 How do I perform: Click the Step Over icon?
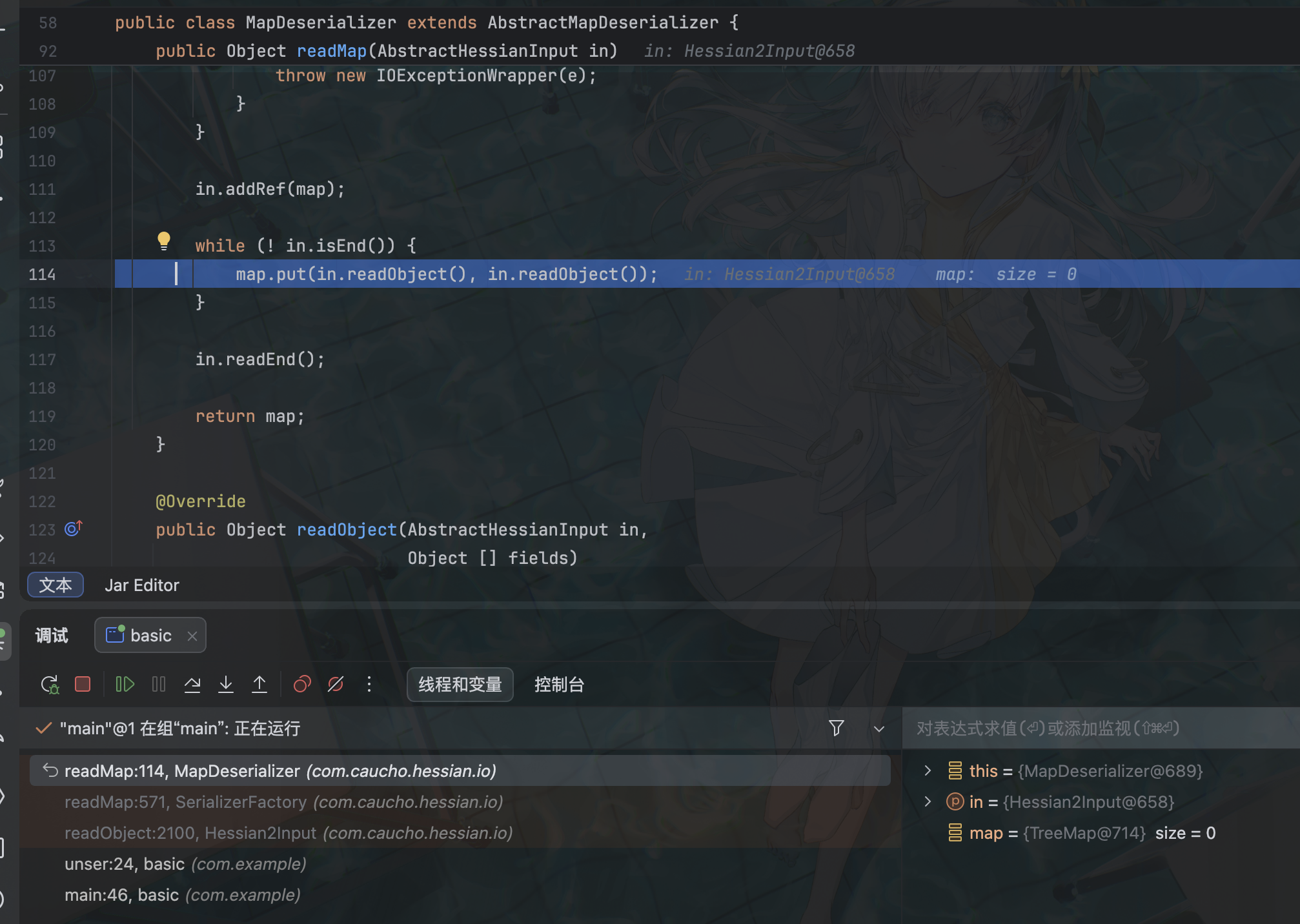pos(192,684)
